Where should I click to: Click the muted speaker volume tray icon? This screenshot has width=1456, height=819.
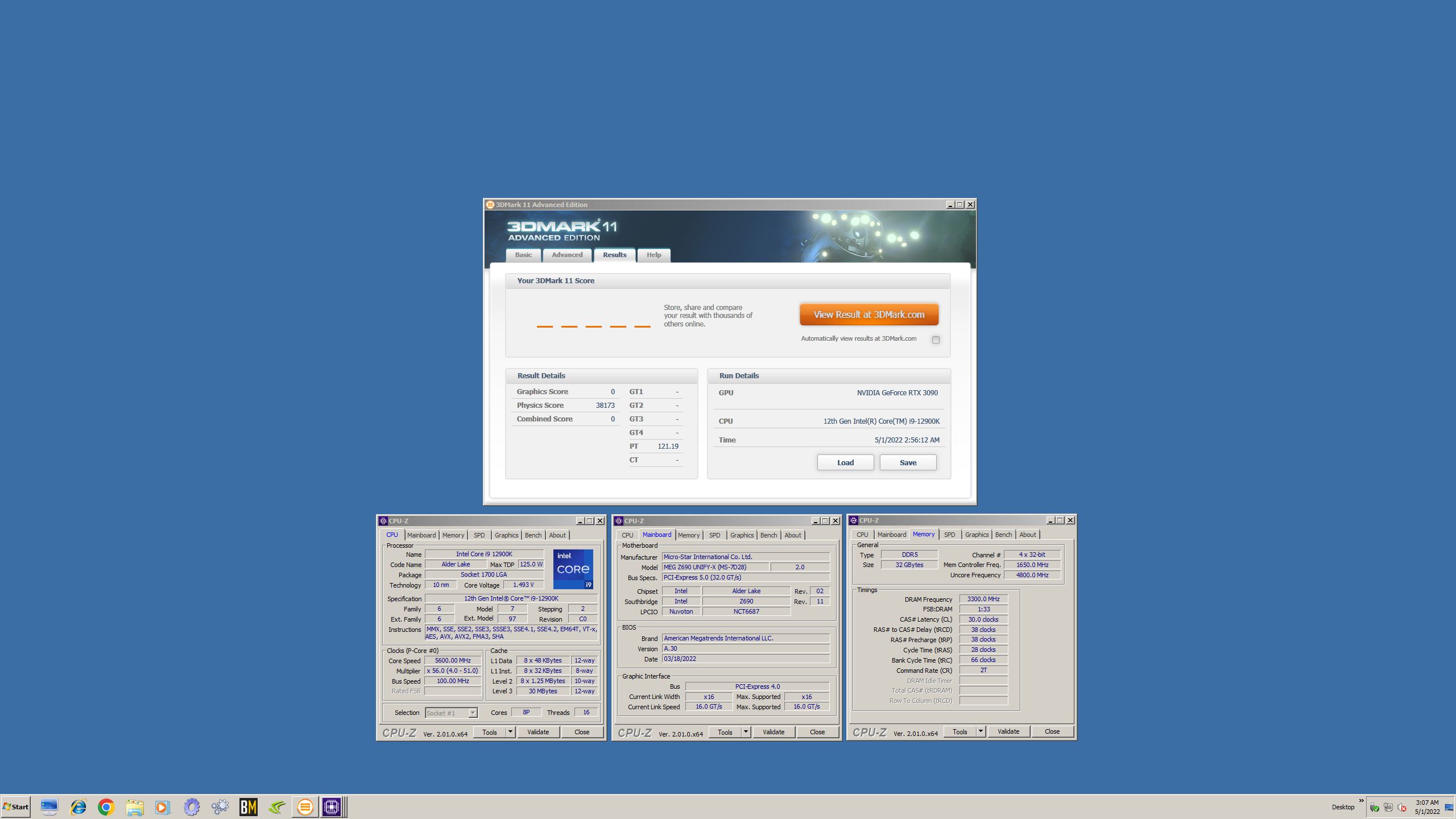[1402, 808]
